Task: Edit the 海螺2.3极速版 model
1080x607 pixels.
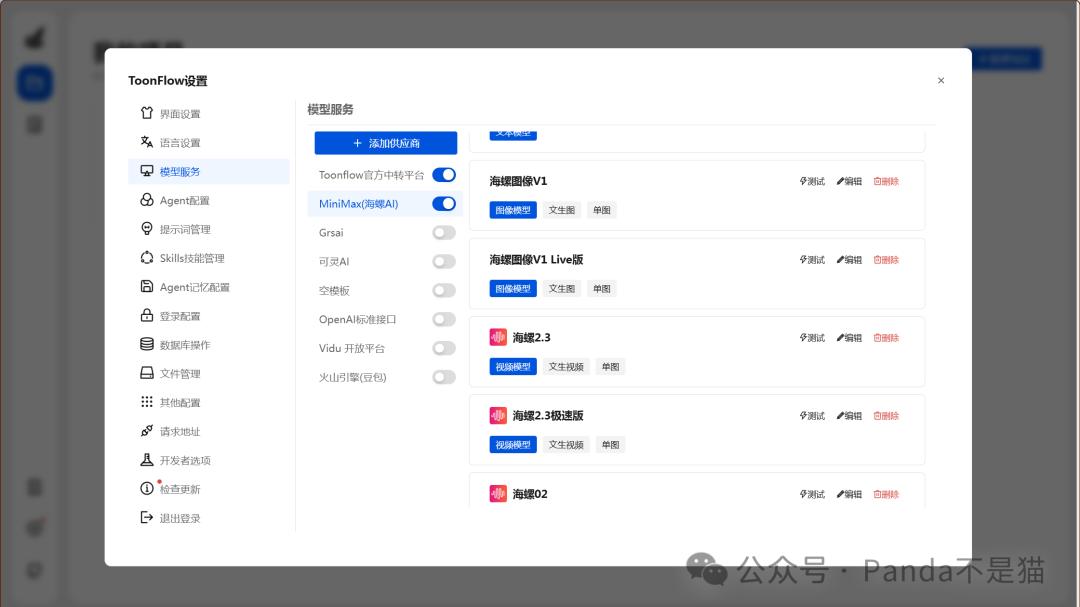Action: tap(849, 415)
